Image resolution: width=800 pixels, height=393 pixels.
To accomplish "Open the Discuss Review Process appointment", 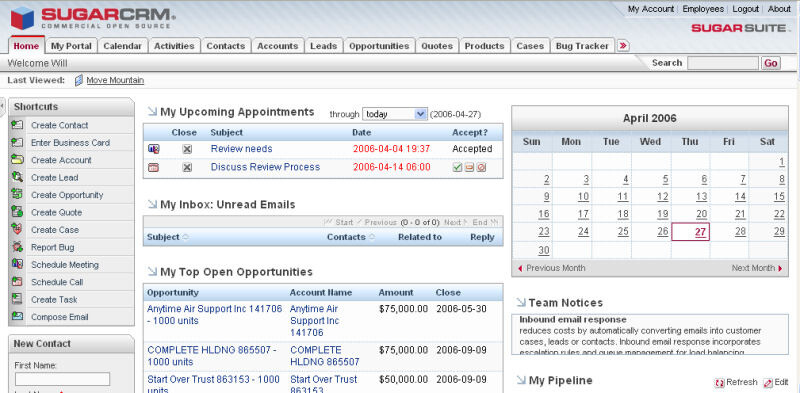I will 265,167.
